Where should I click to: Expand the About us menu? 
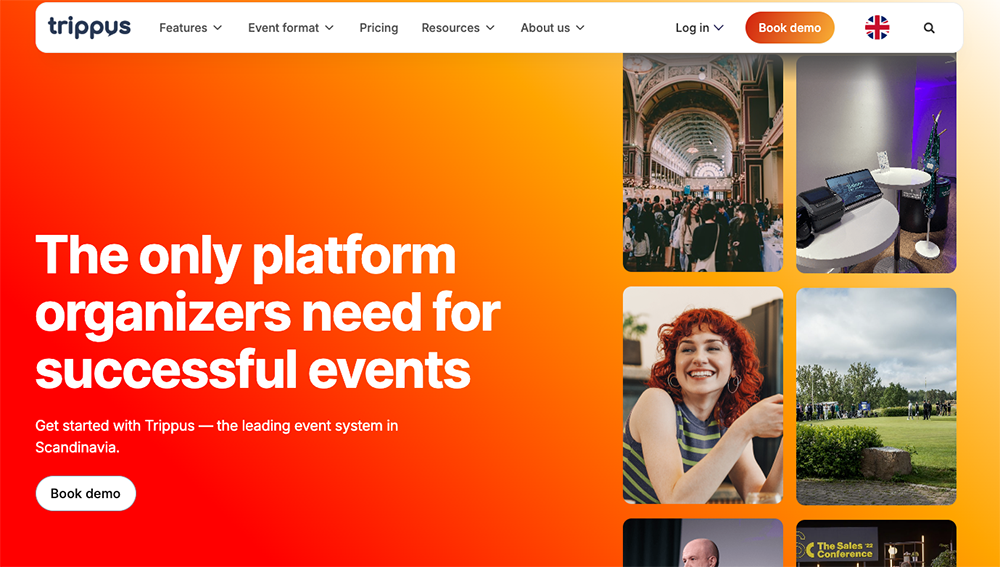552,28
